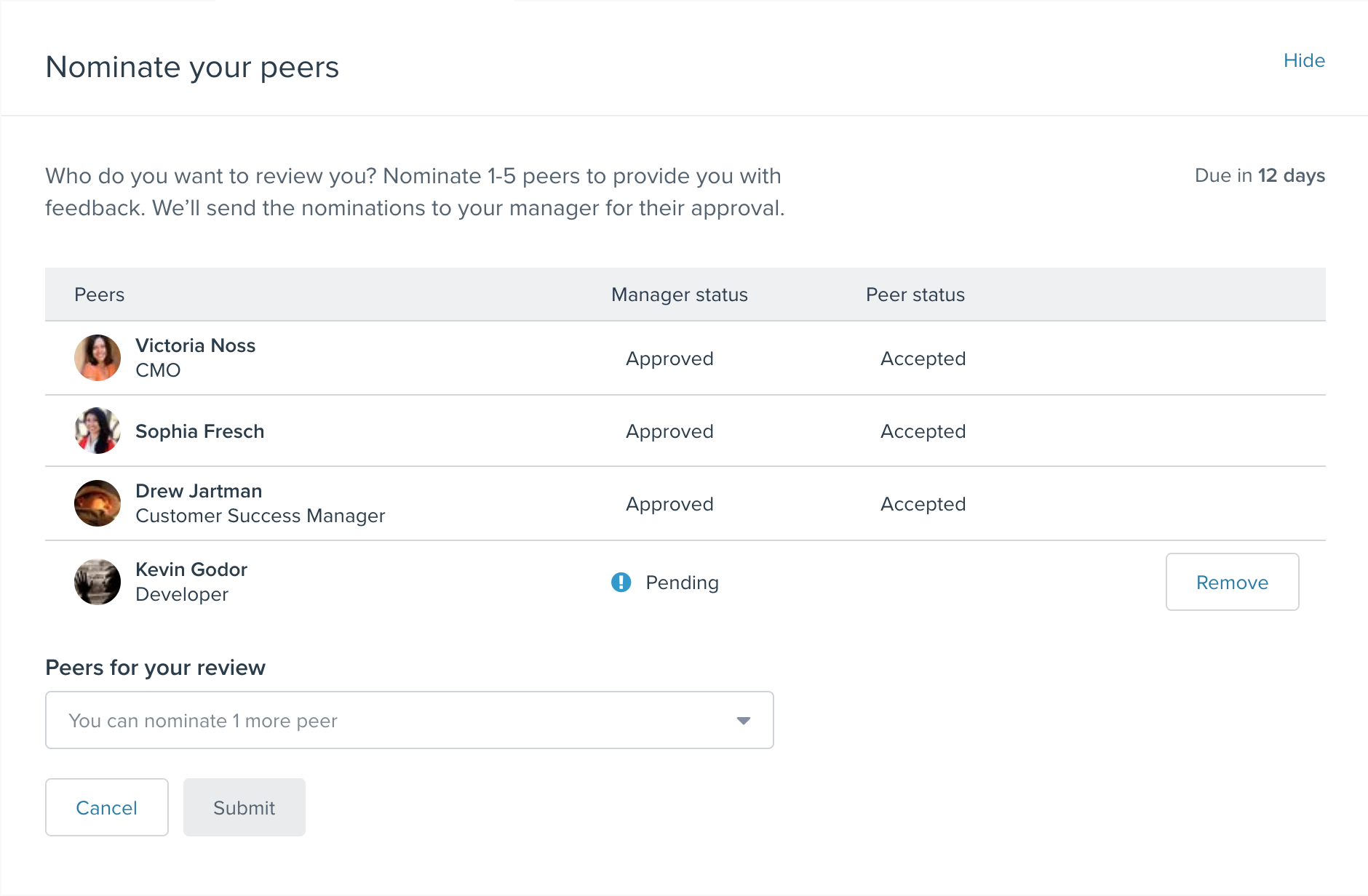Click the Developer job title

[182, 594]
